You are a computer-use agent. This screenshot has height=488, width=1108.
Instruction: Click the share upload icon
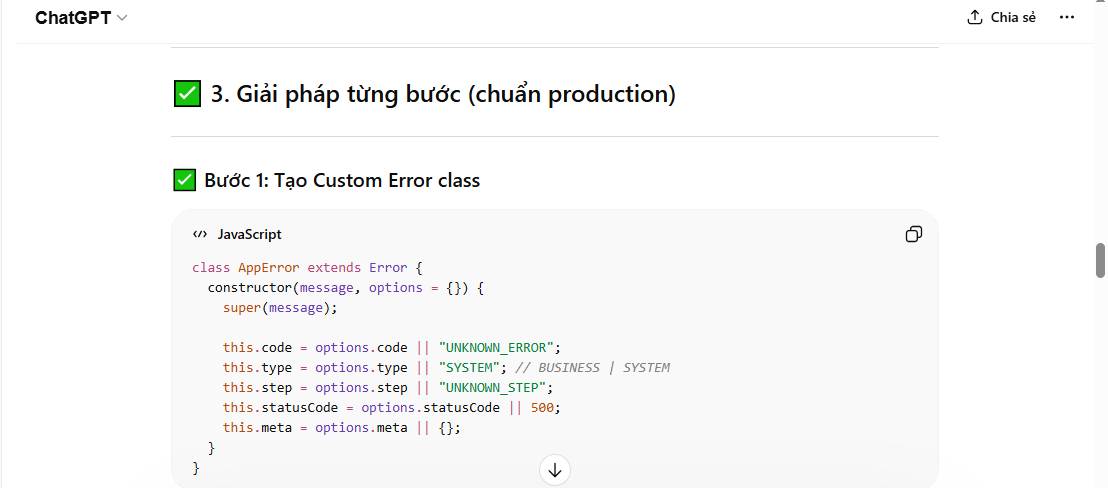[975, 18]
